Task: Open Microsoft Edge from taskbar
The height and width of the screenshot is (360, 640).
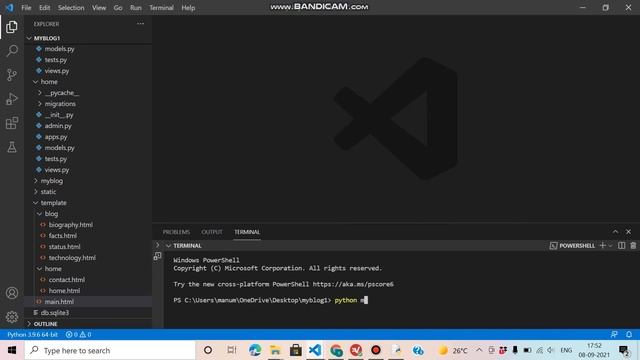Action: point(255,350)
